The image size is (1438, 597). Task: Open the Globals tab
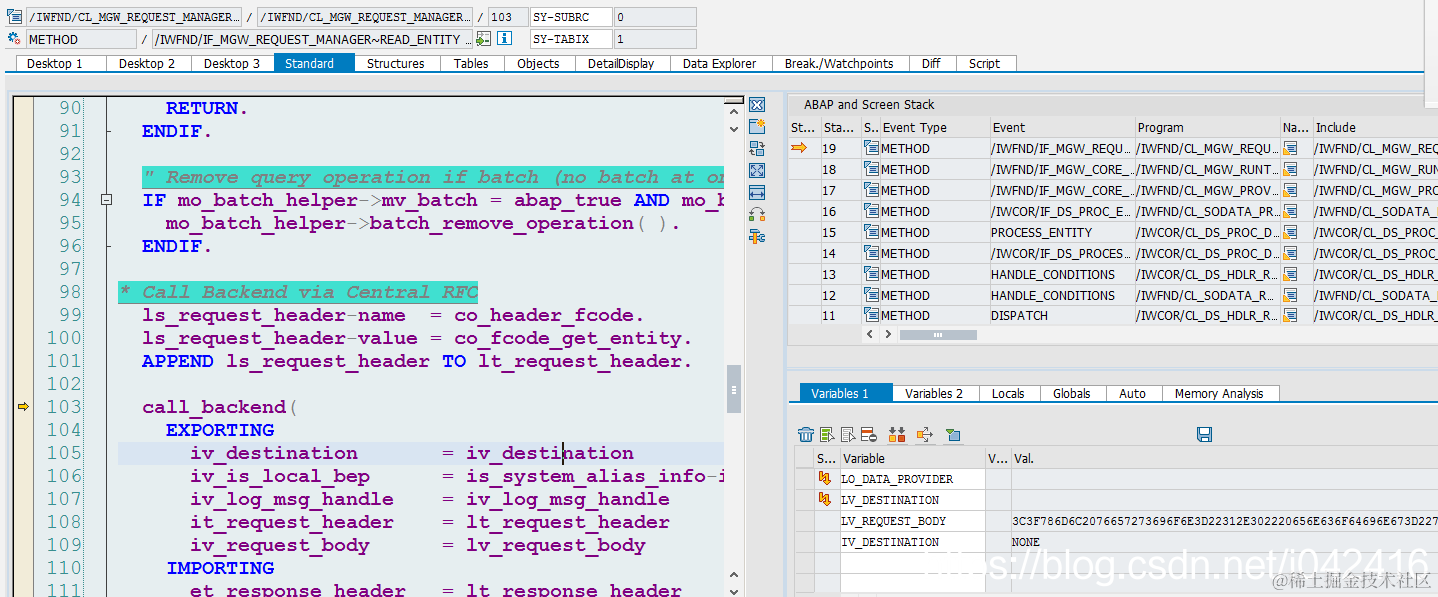point(1071,393)
